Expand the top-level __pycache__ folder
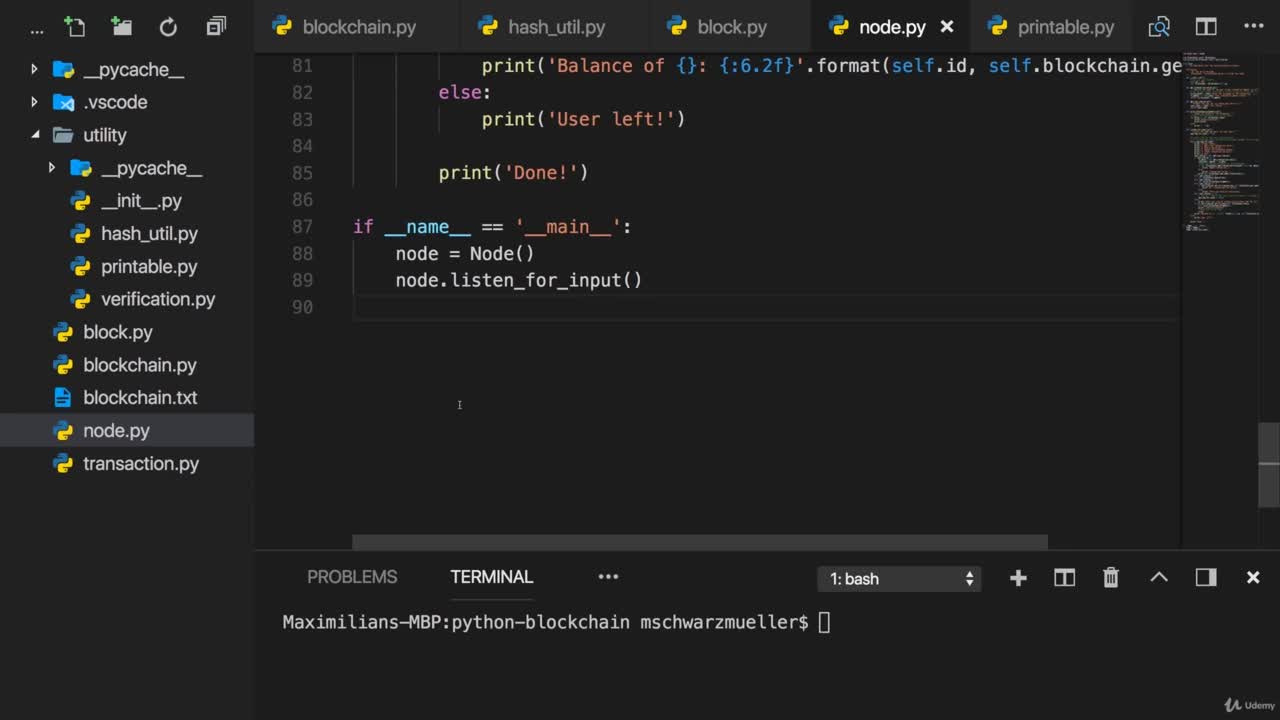Screen dimensions: 1280x720 click(34, 69)
